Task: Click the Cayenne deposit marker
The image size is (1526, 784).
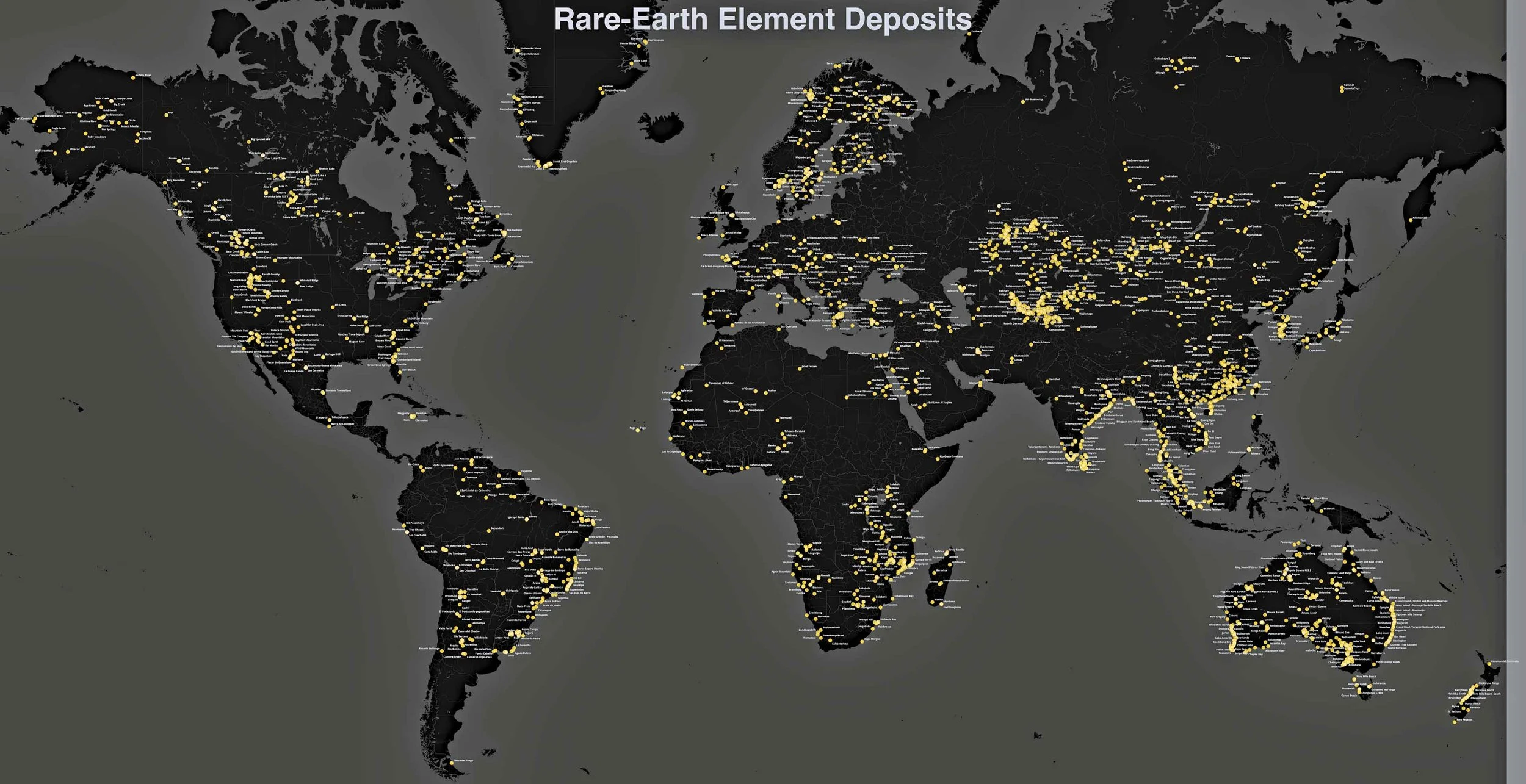Action: coord(520,473)
